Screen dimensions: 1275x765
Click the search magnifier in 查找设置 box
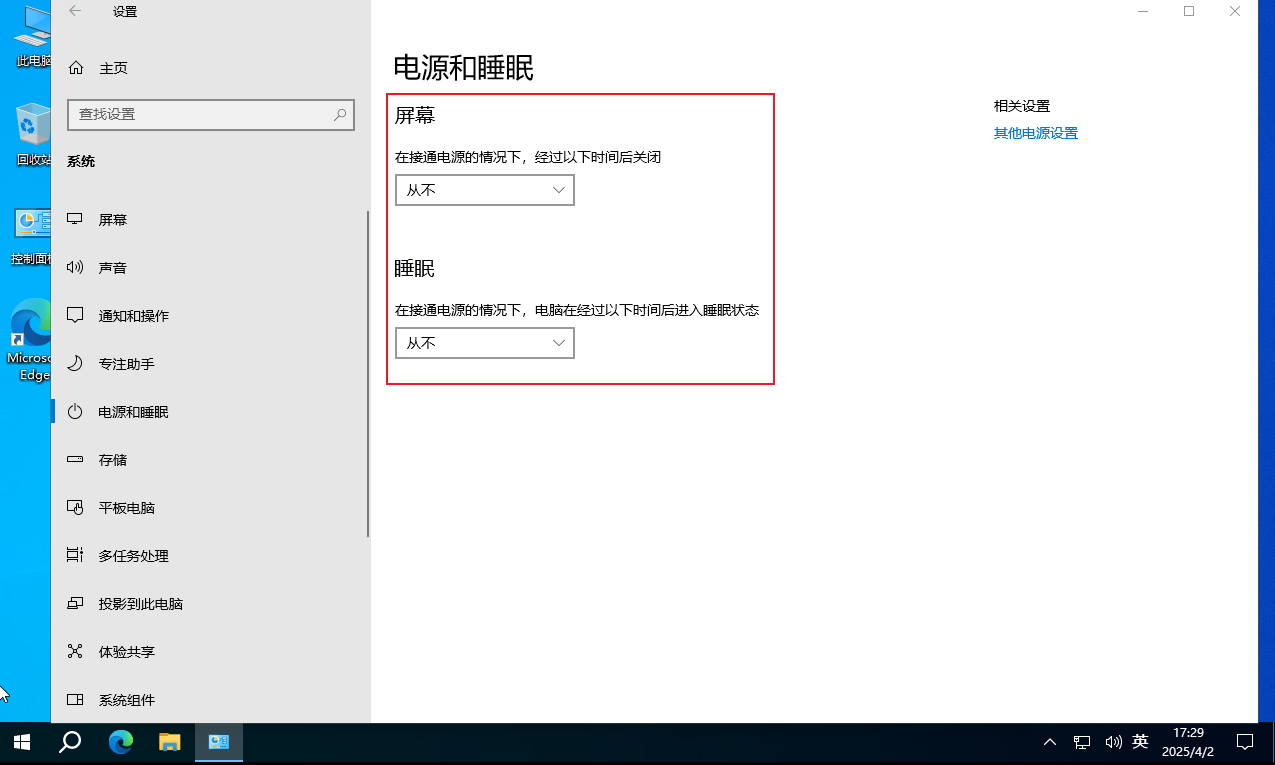click(x=340, y=114)
